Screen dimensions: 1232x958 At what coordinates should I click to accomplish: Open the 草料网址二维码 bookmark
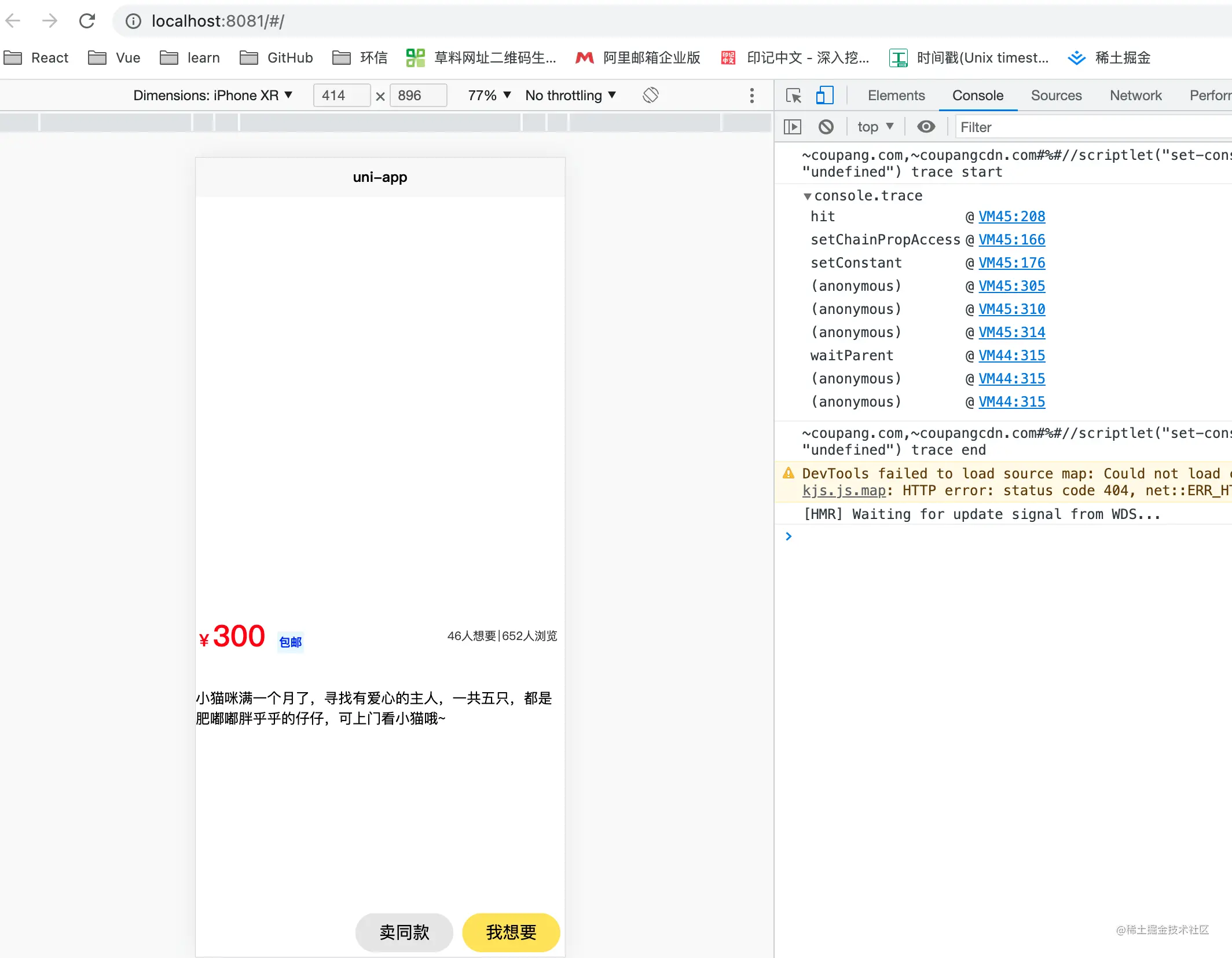point(481,58)
